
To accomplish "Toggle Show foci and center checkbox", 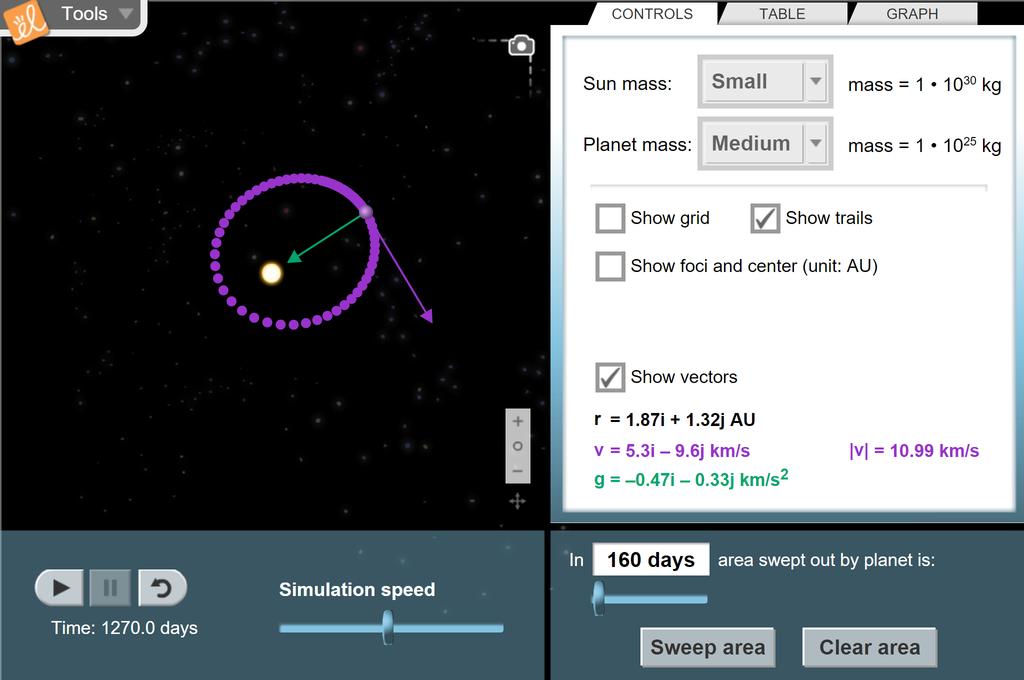I will coord(610,266).
